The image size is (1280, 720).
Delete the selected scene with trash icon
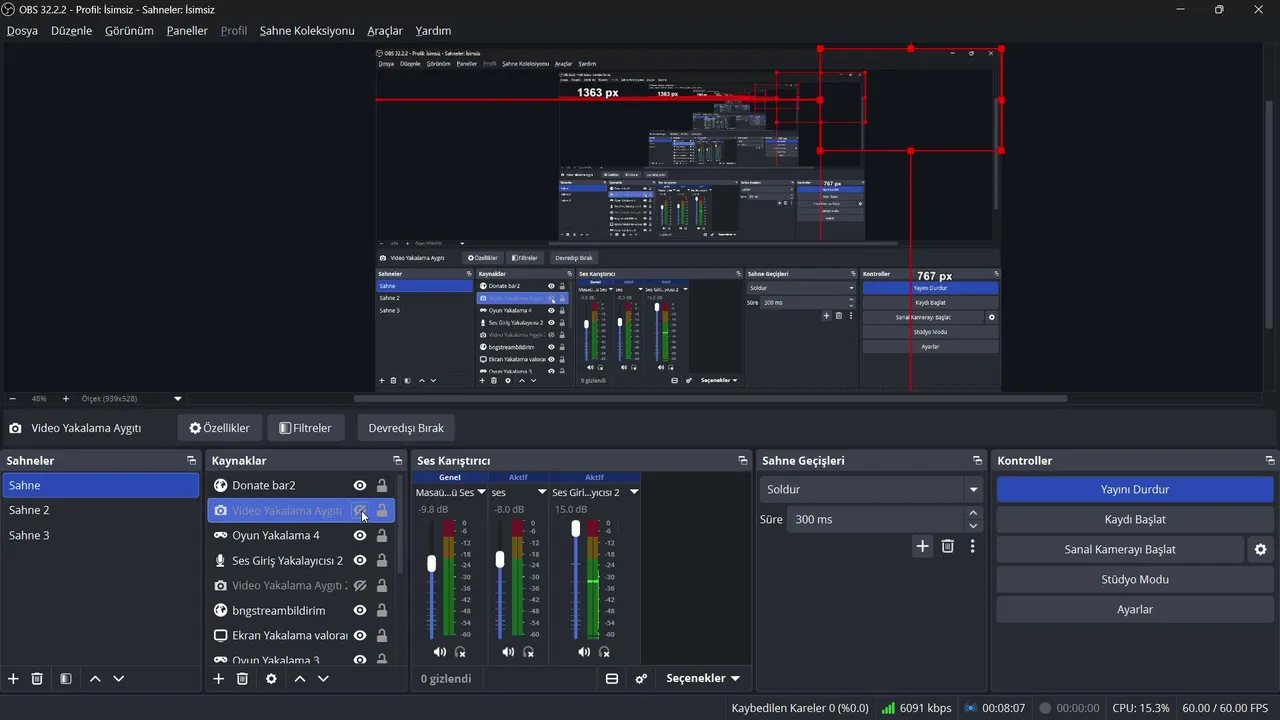[x=37, y=678]
